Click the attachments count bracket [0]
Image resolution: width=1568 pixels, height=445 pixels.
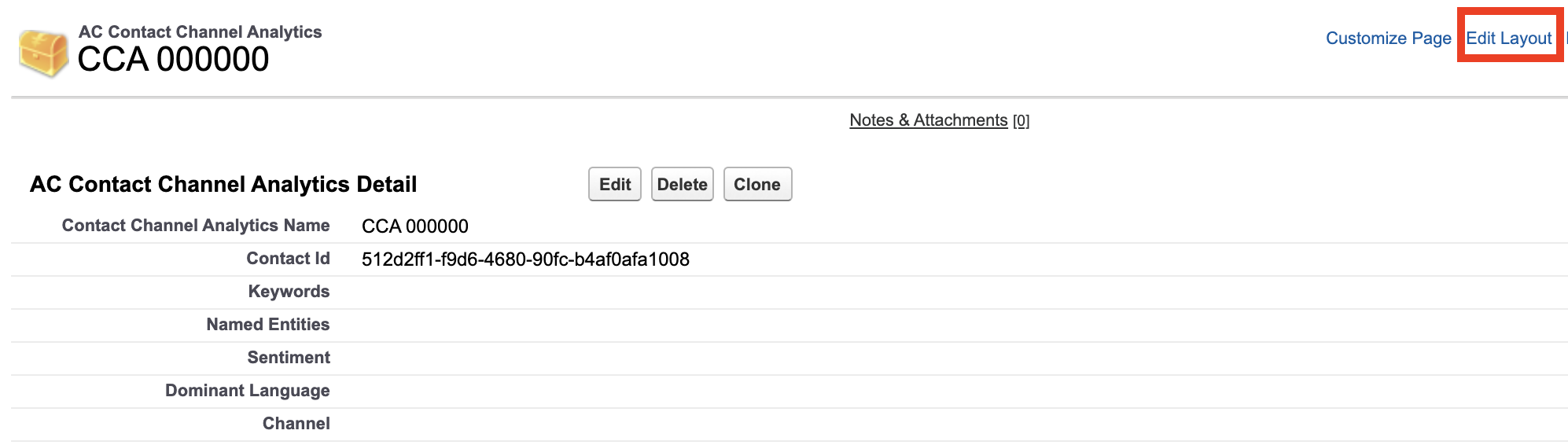tap(1021, 121)
